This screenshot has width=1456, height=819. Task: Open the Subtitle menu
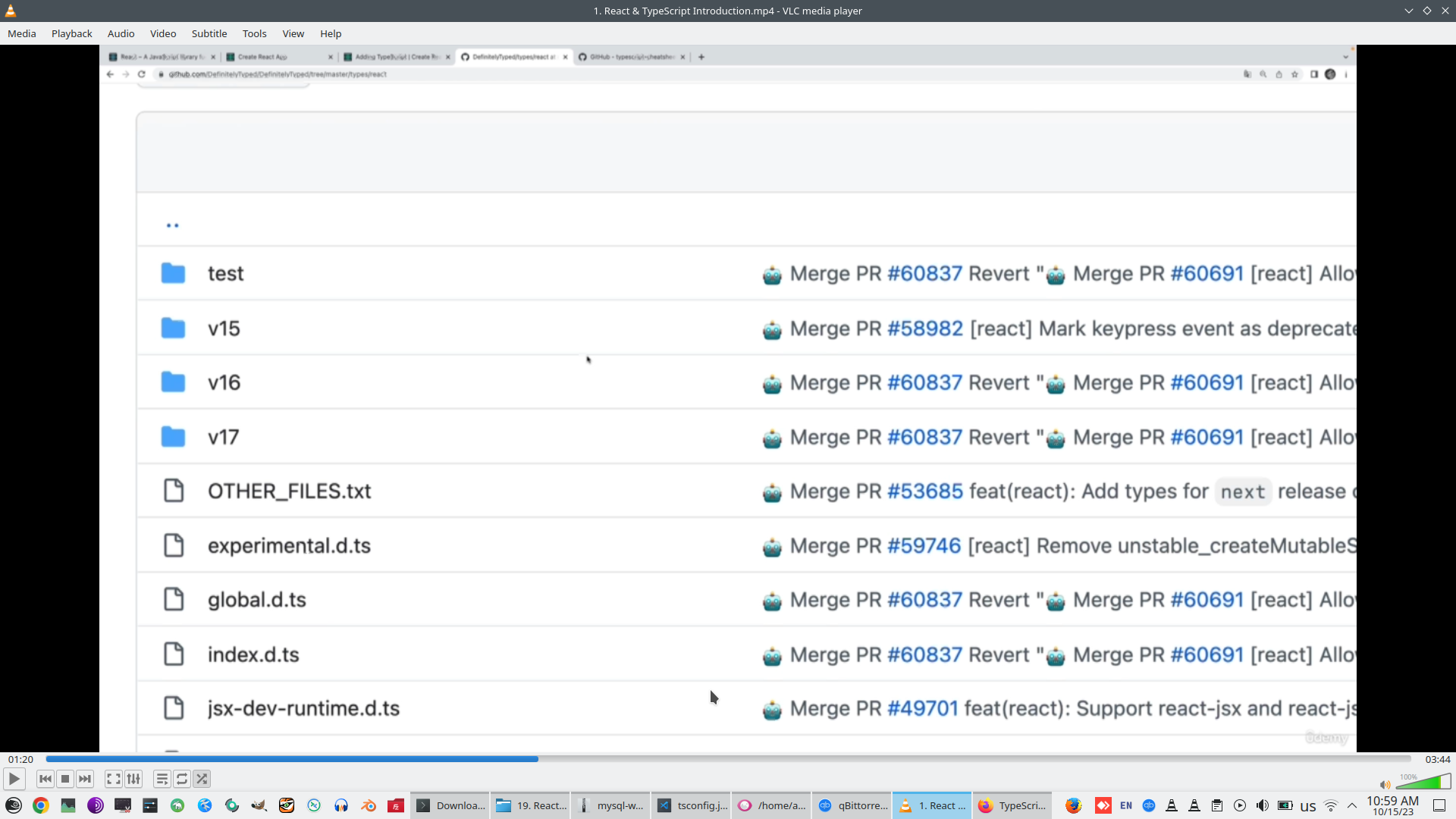click(209, 33)
